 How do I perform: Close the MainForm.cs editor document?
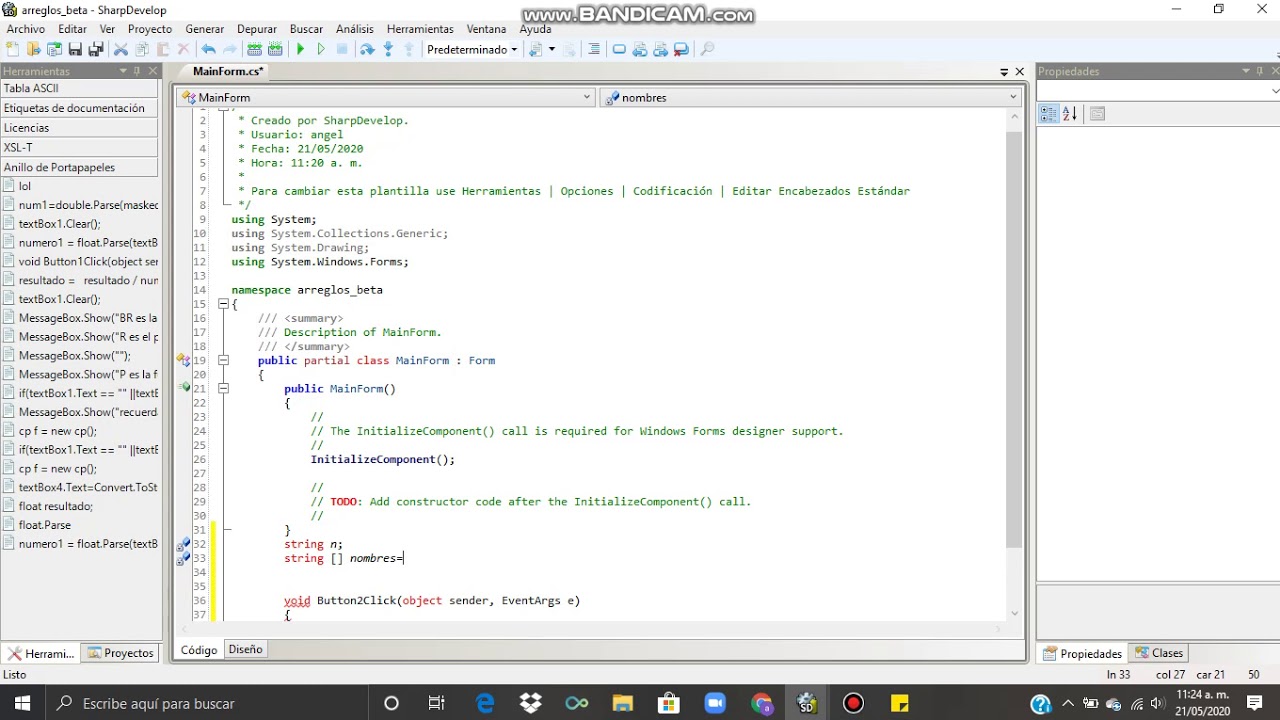pyautogui.click(x=1020, y=72)
